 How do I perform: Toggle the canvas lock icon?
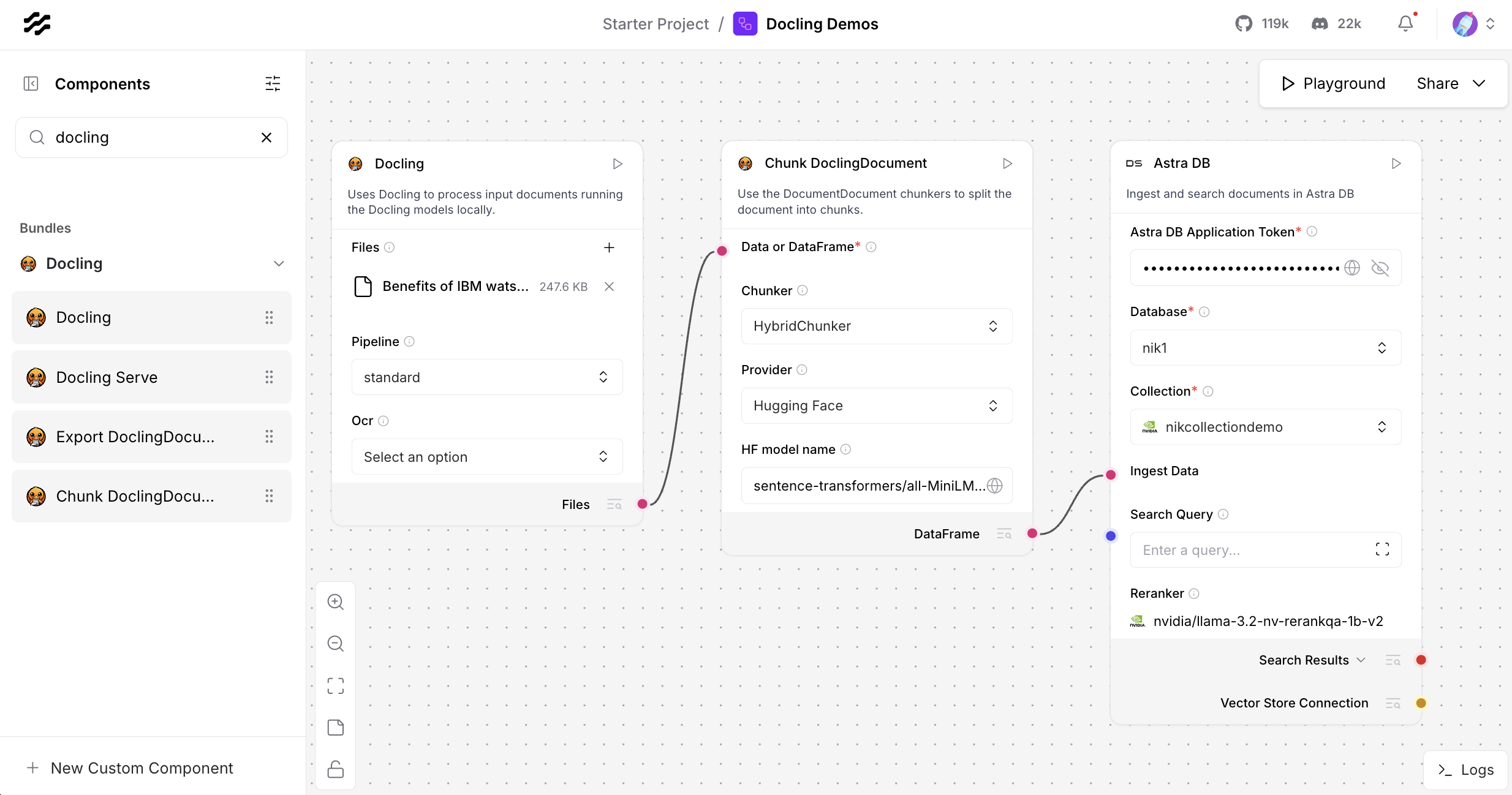pos(336,769)
